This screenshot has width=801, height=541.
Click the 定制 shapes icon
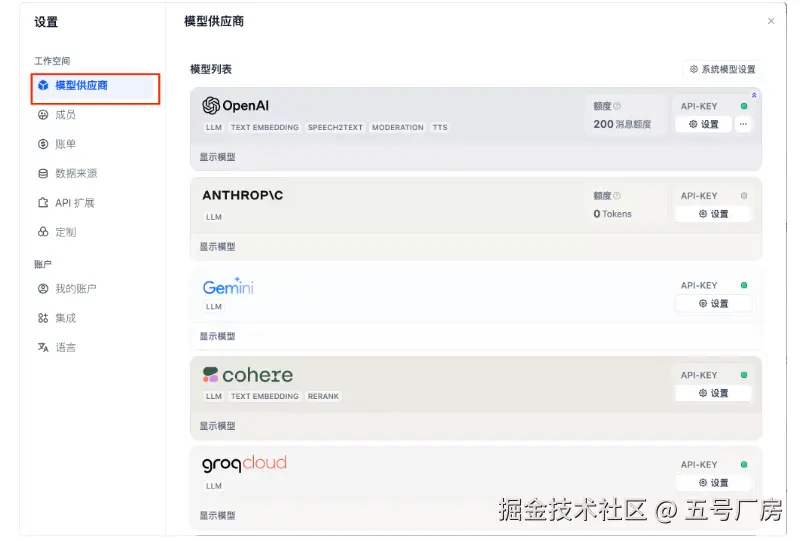tap(43, 232)
